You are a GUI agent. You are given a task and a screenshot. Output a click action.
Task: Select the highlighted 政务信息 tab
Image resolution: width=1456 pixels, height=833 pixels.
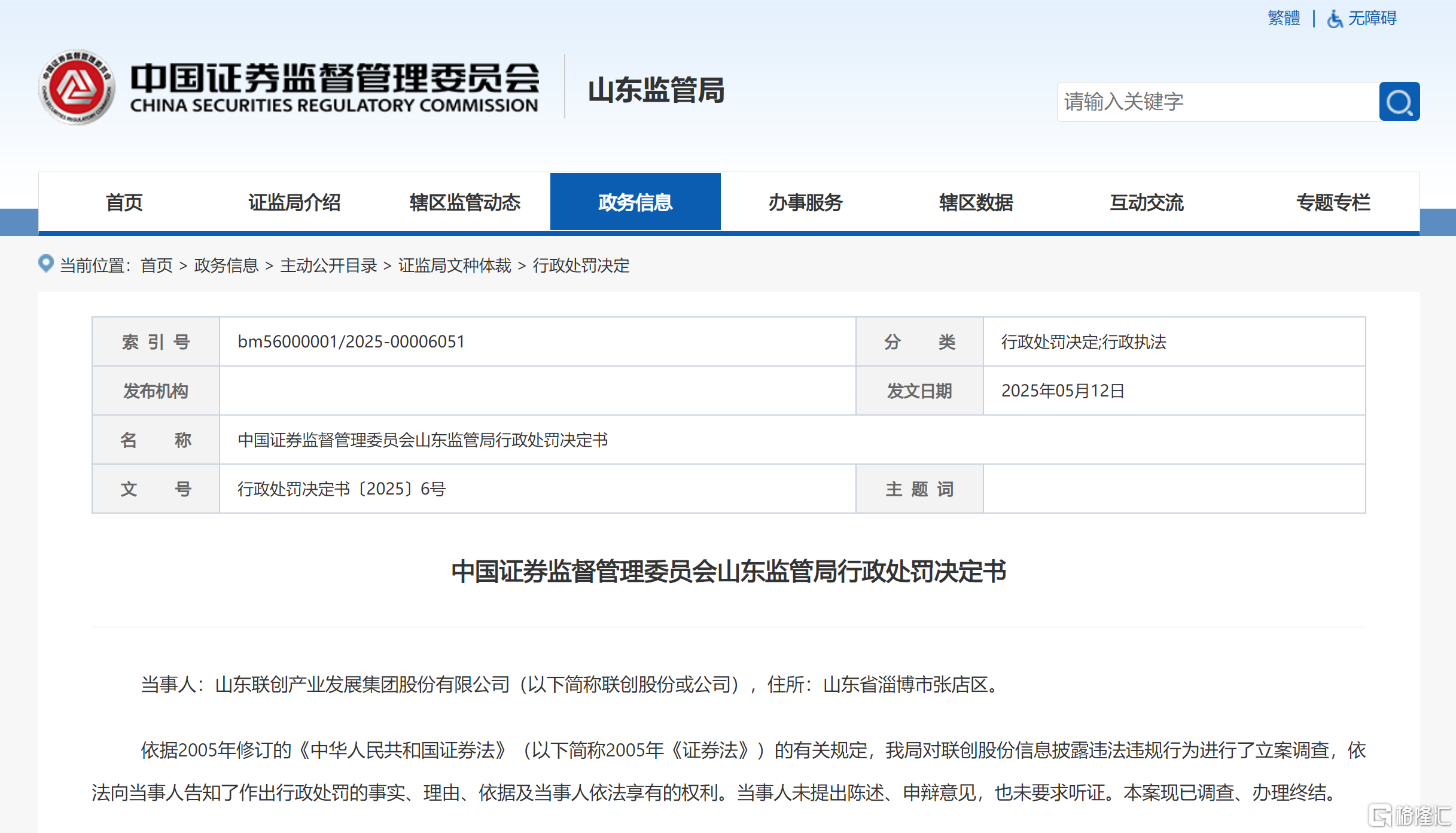coord(635,203)
